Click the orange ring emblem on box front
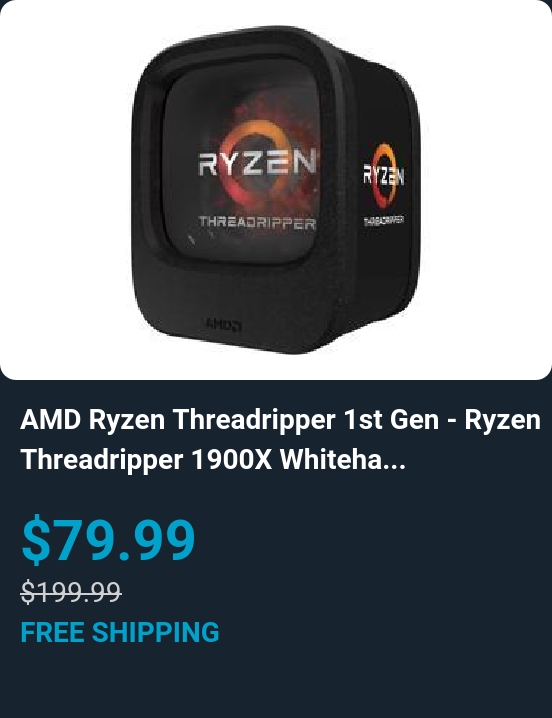 (x=251, y=158)
